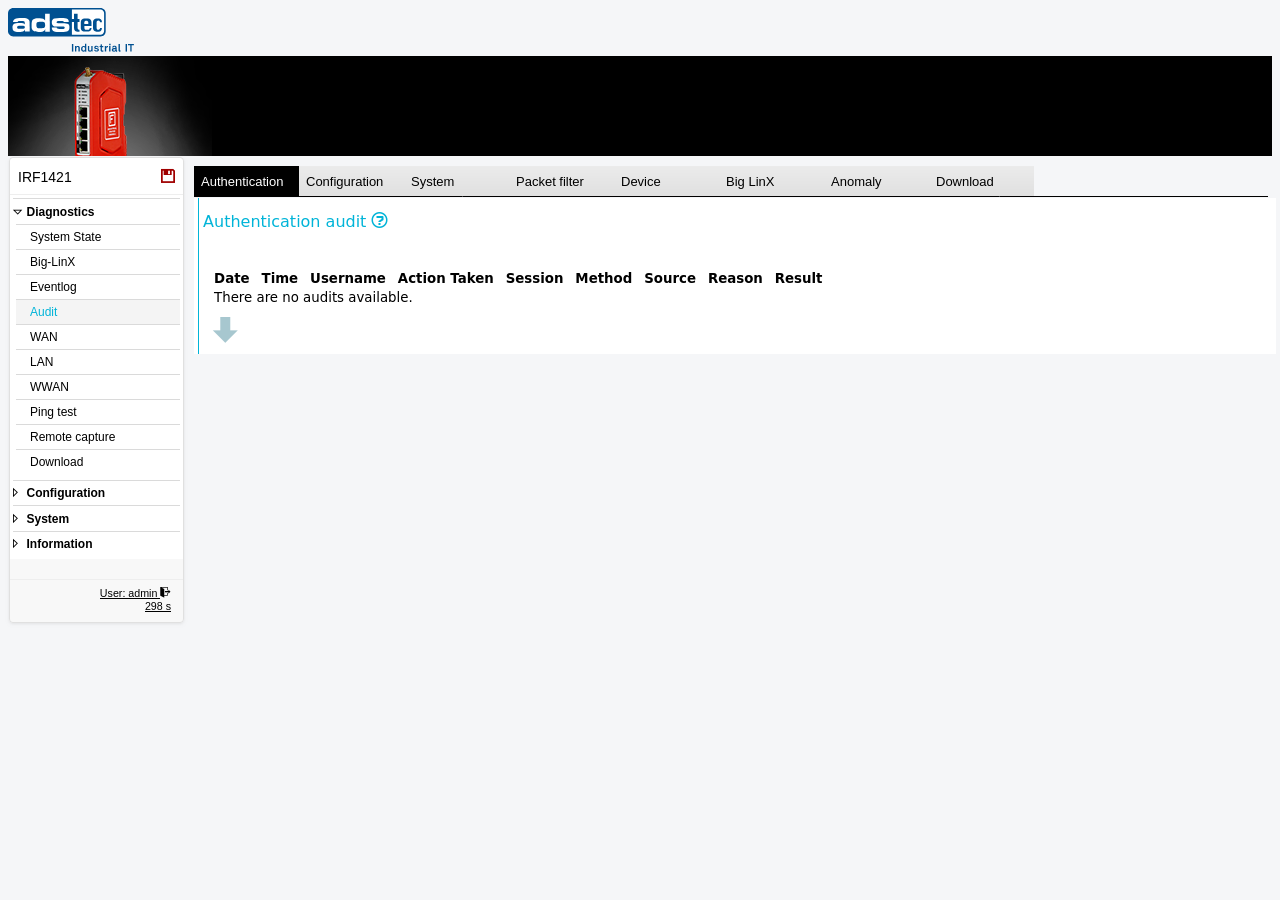This screenshot has height=900, width=1280.
Task: Open Remote capture in sidebar
Action: (98, 437)
